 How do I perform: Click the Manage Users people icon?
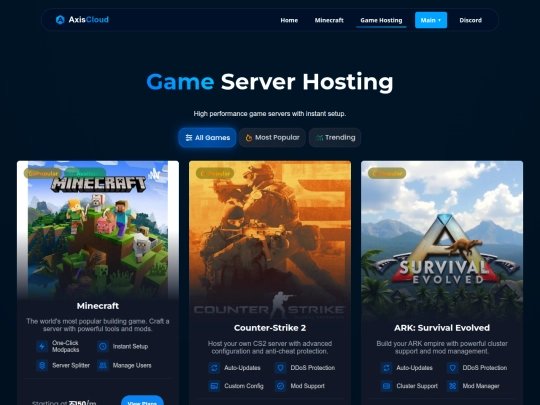coord(103,365)
